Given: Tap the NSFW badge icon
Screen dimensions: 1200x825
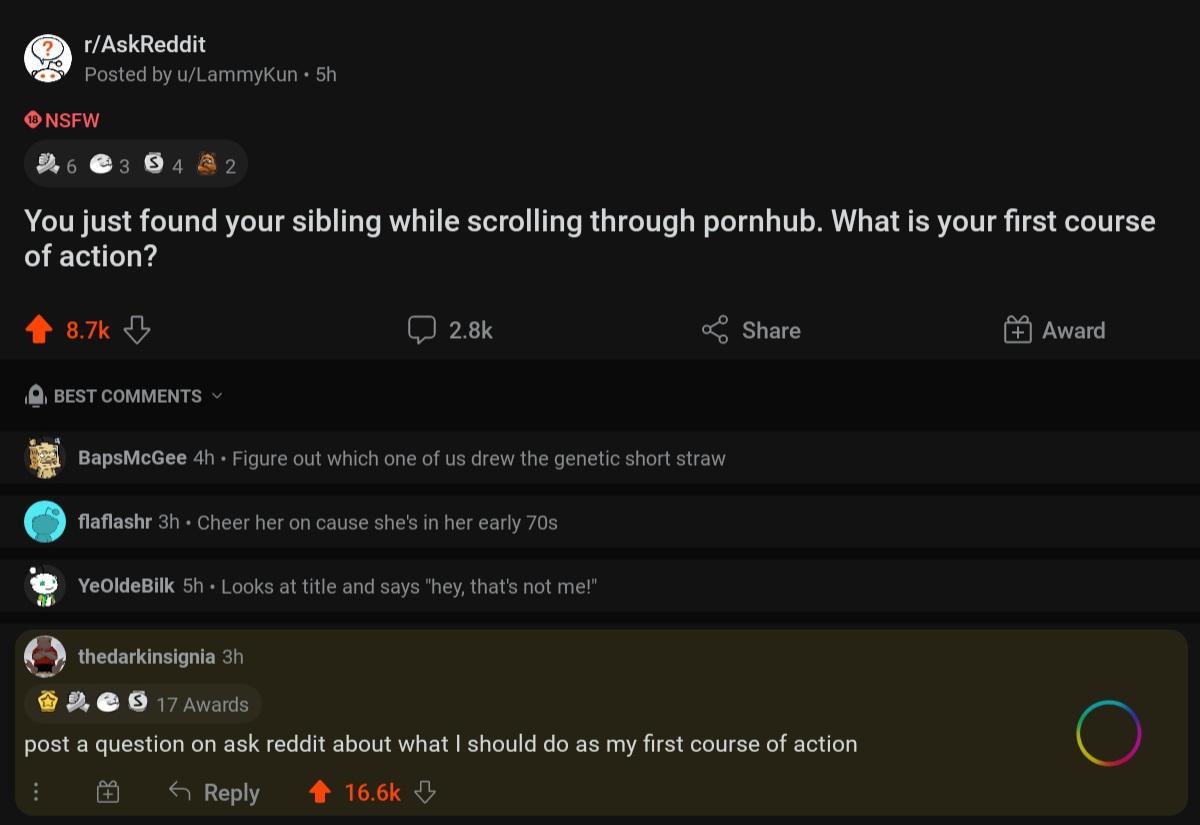Looking at the screenshot, I should click(x=30, y=120).
